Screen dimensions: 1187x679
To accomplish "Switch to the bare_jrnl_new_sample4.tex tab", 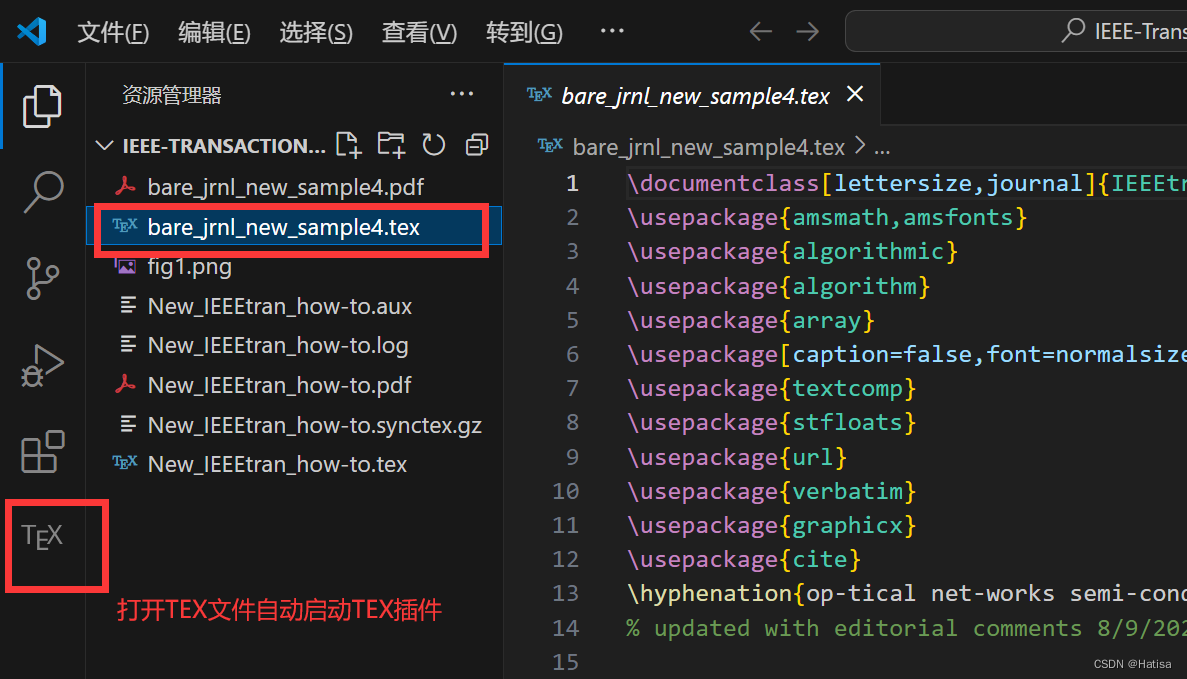I will pyautogui.click(x=695, y=95).
